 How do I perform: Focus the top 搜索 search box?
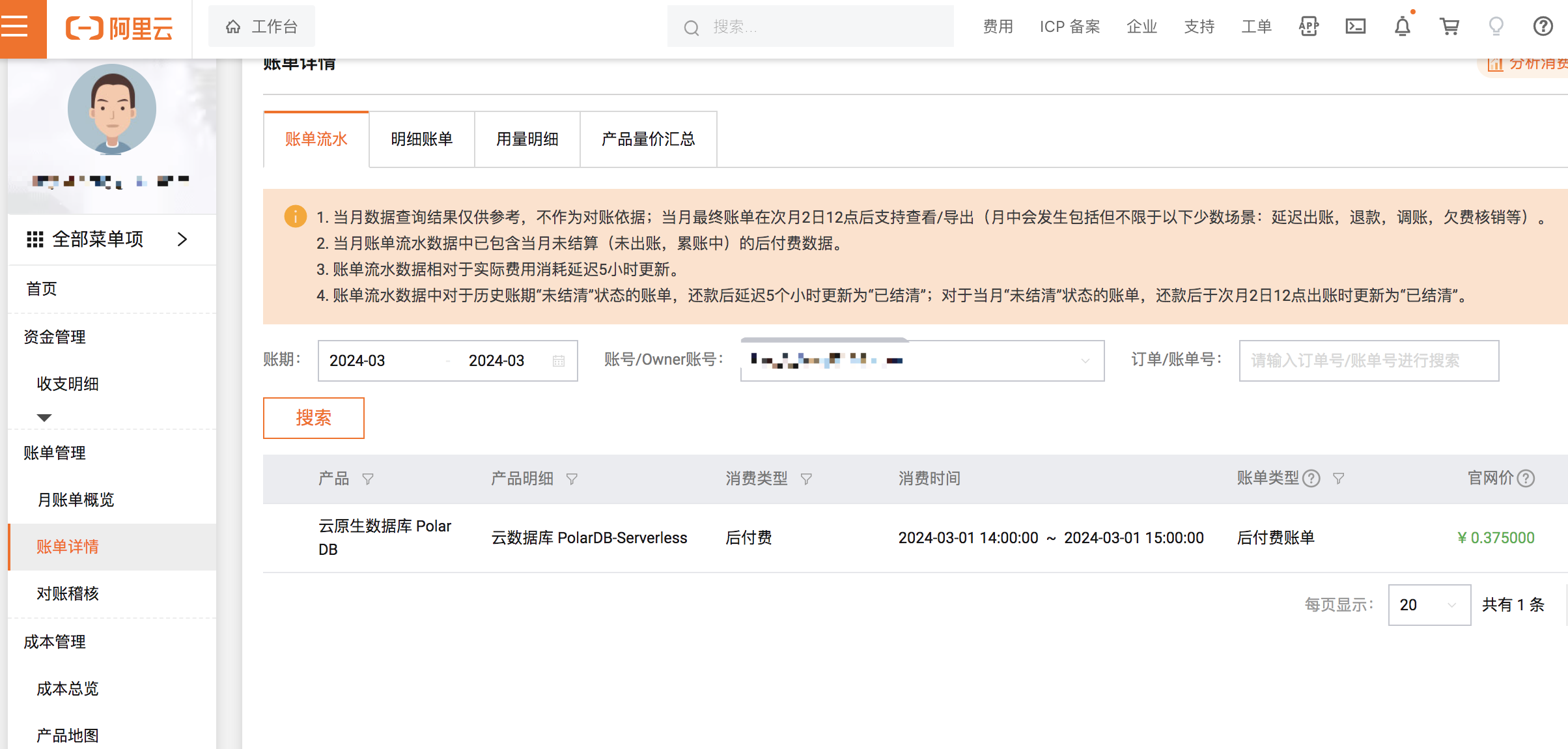click(x=810, y=27)
